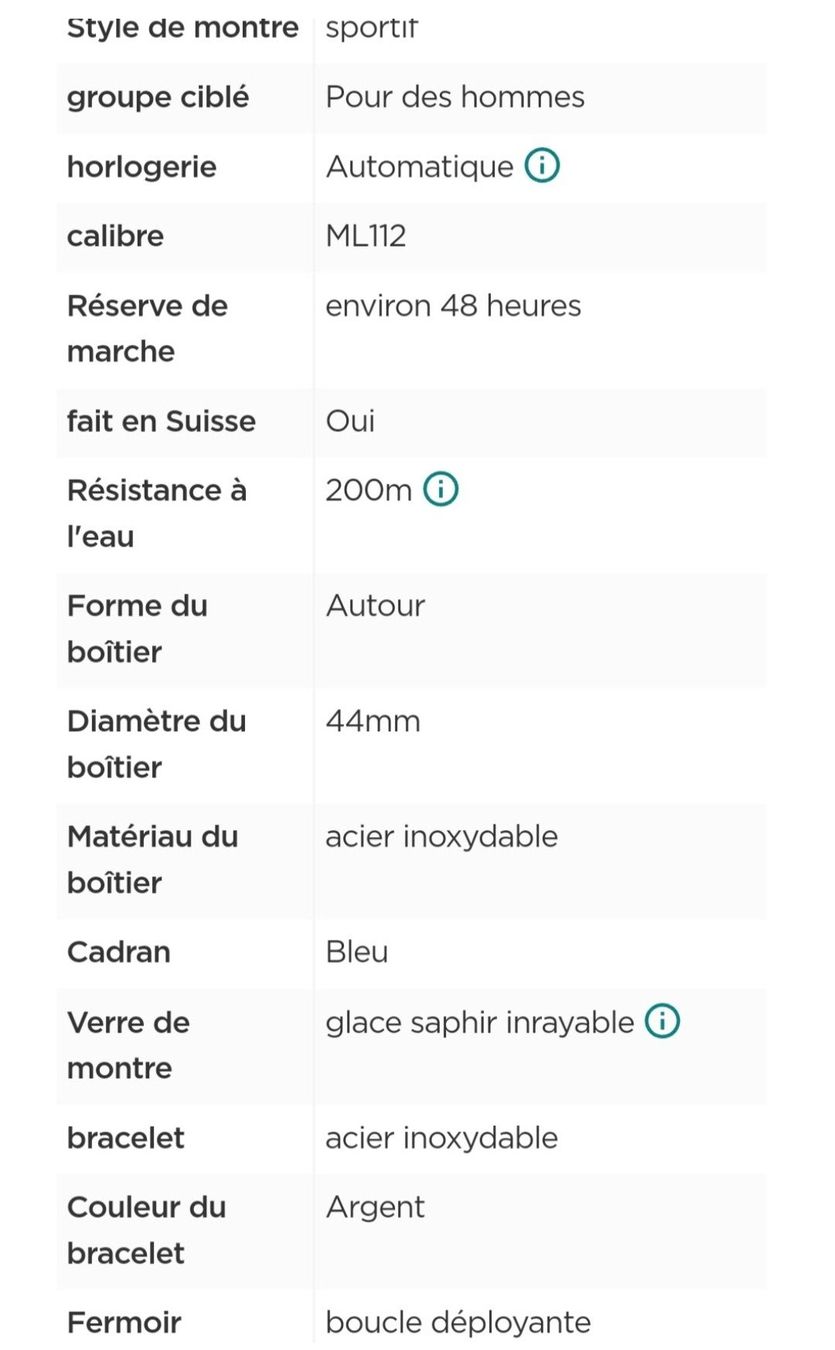
Task: Select the 'Bleu' dial value
Action: (357, 952)
